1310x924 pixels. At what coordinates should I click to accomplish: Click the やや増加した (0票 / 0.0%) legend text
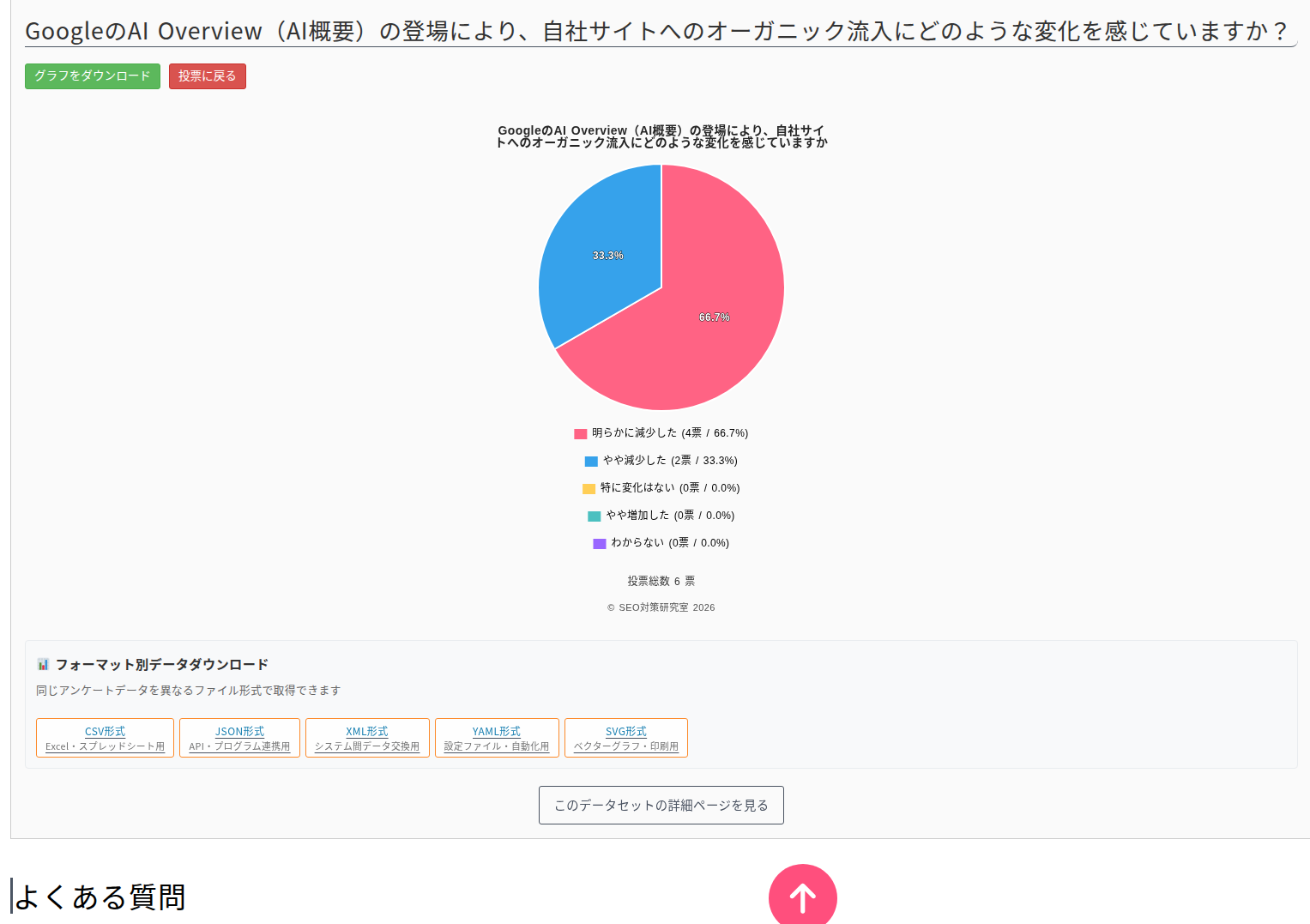[670, 516]
